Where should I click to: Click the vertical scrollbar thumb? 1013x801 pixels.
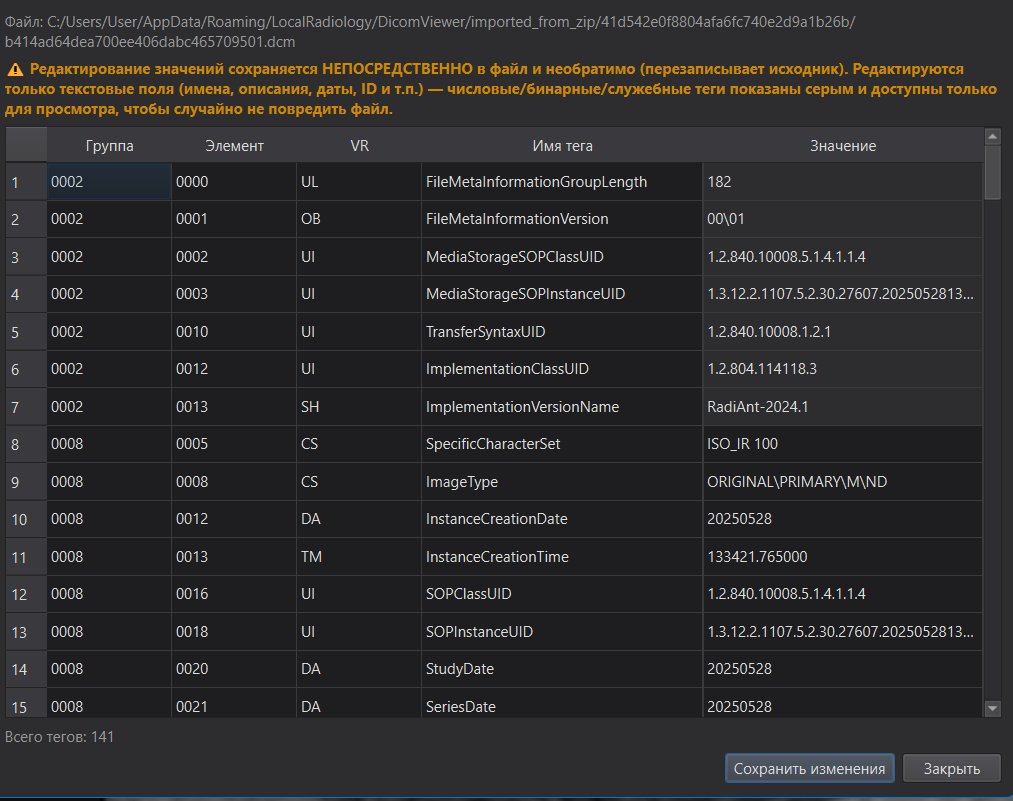(992, 172)
